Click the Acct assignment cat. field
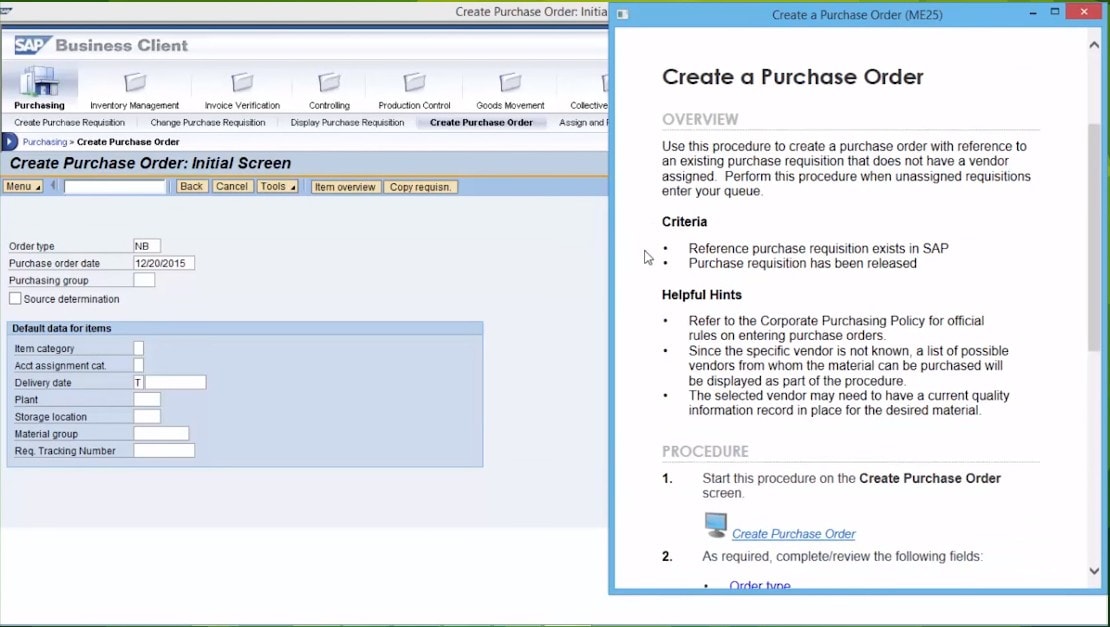1110x627 pixels. [139, 365]
